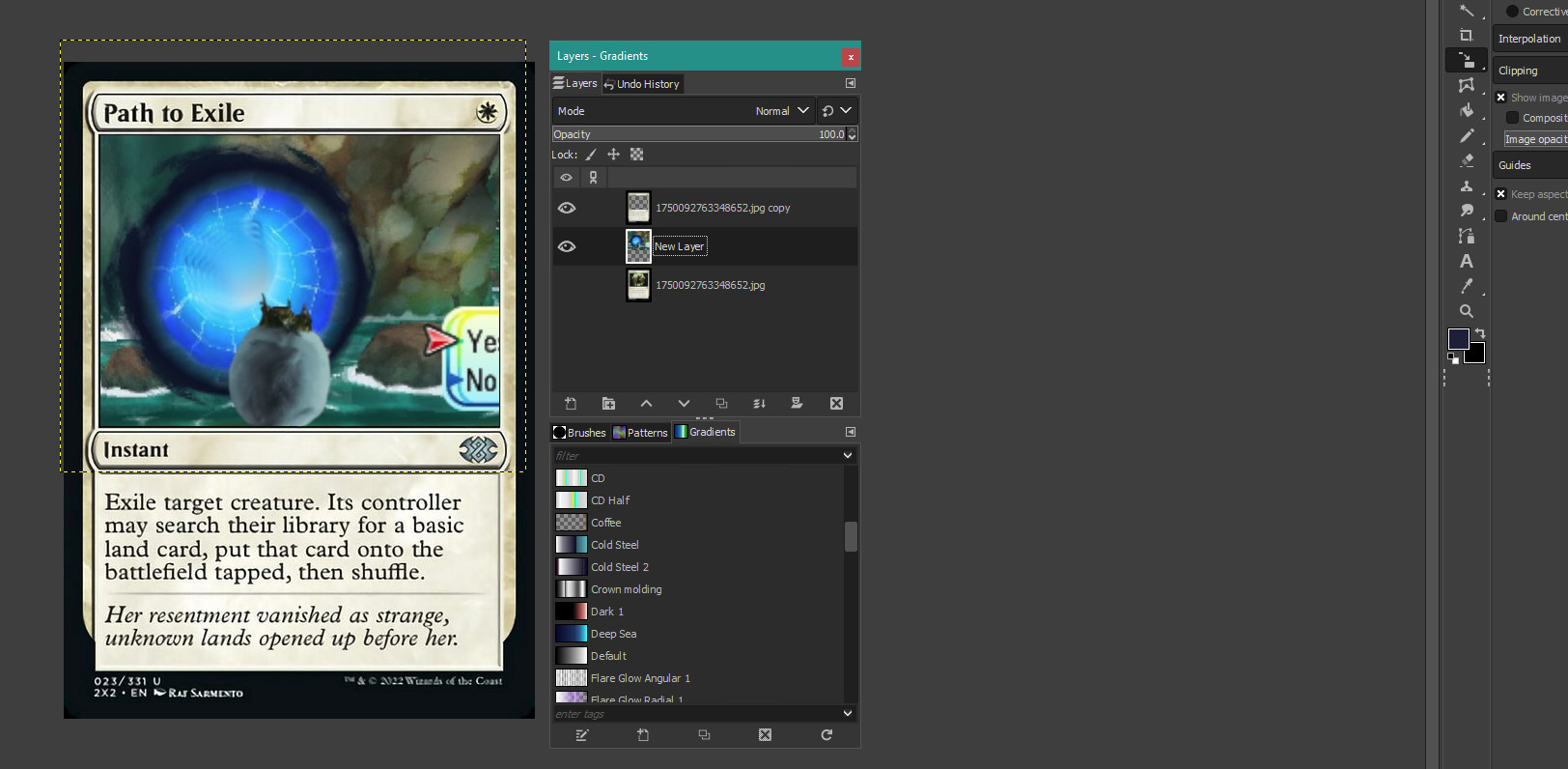This screenshot has height=769, width=1568.
Task: Select the Fuzzy Select magic wand tool
Action: click(1466, 11)
